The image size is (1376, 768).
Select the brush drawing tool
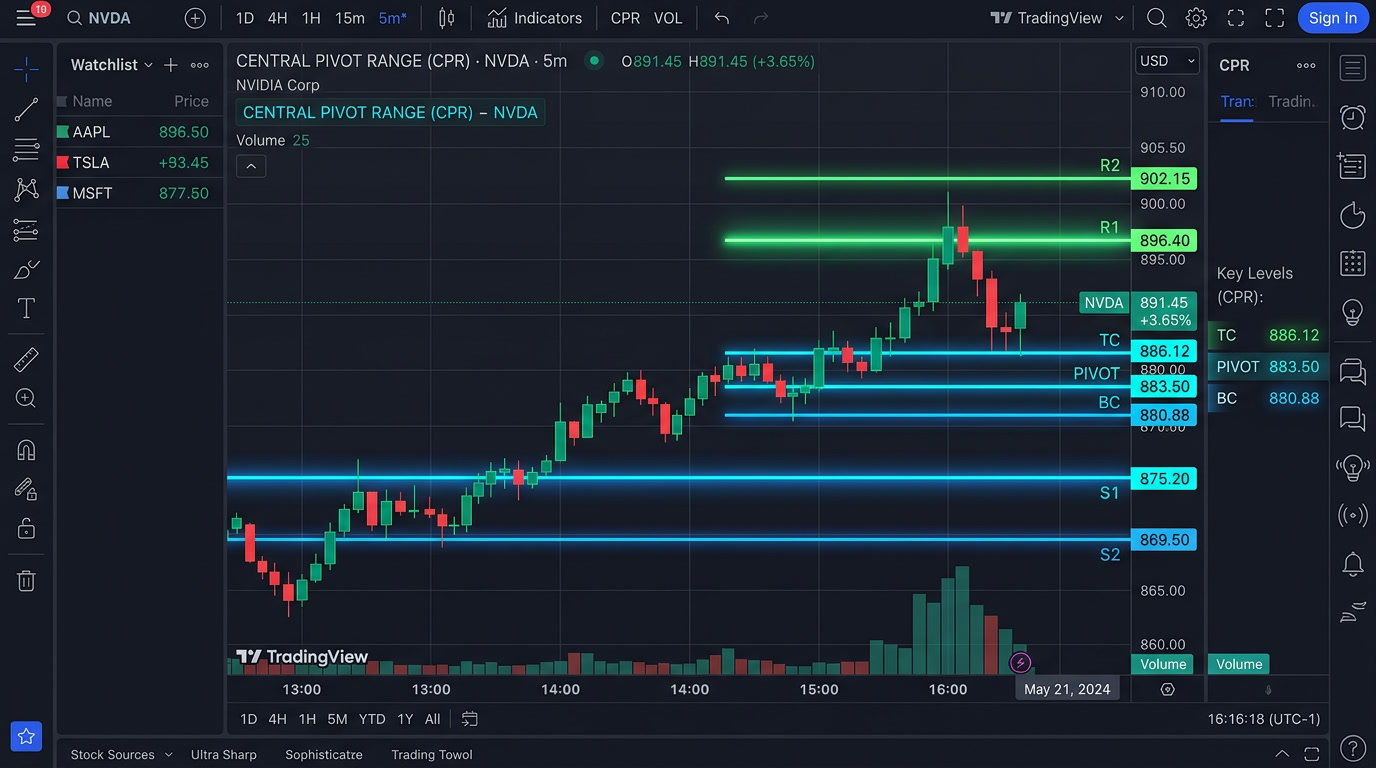click(x=26, y=270)
